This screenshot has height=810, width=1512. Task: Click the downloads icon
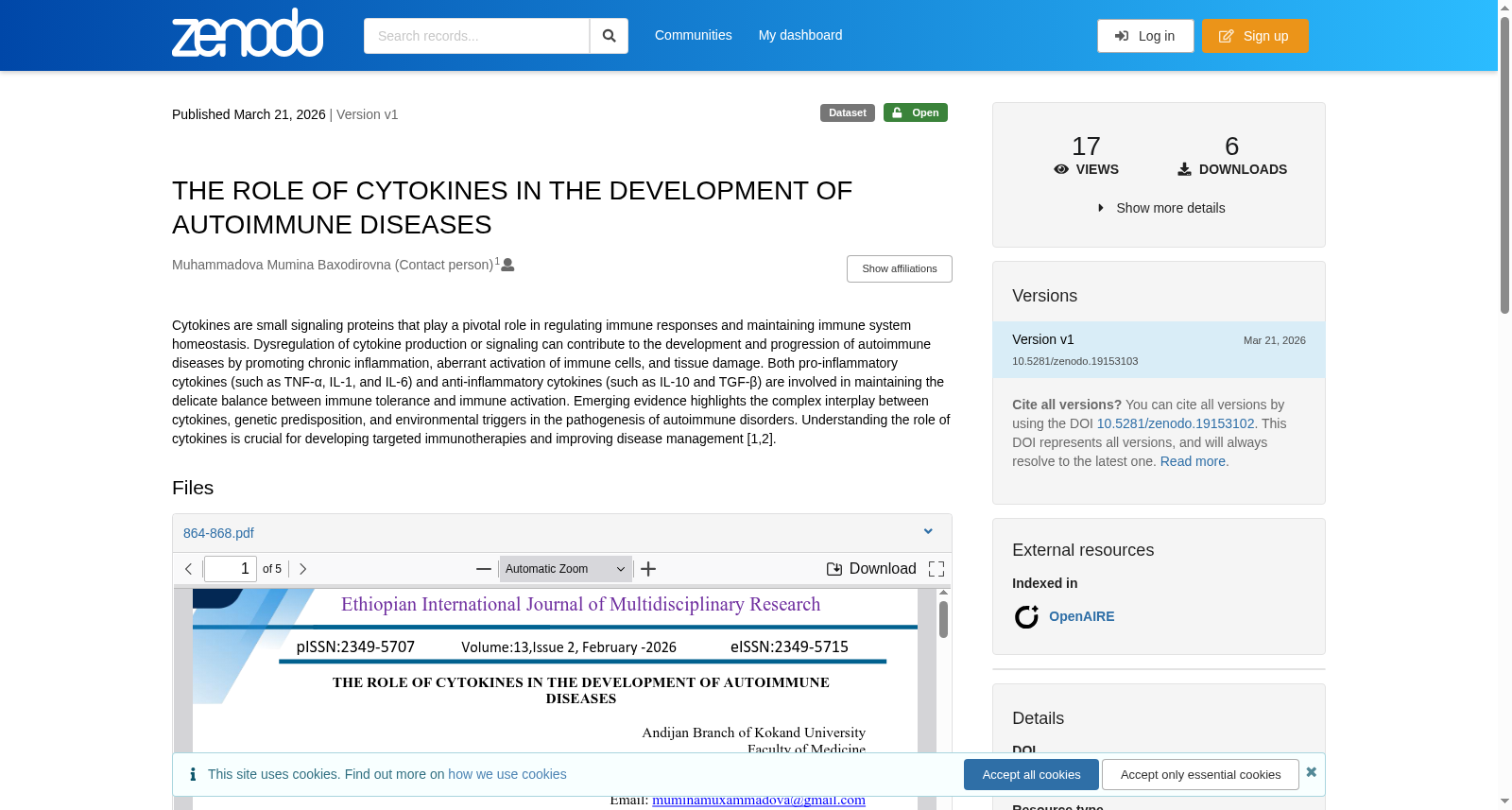click(1184, 169)
